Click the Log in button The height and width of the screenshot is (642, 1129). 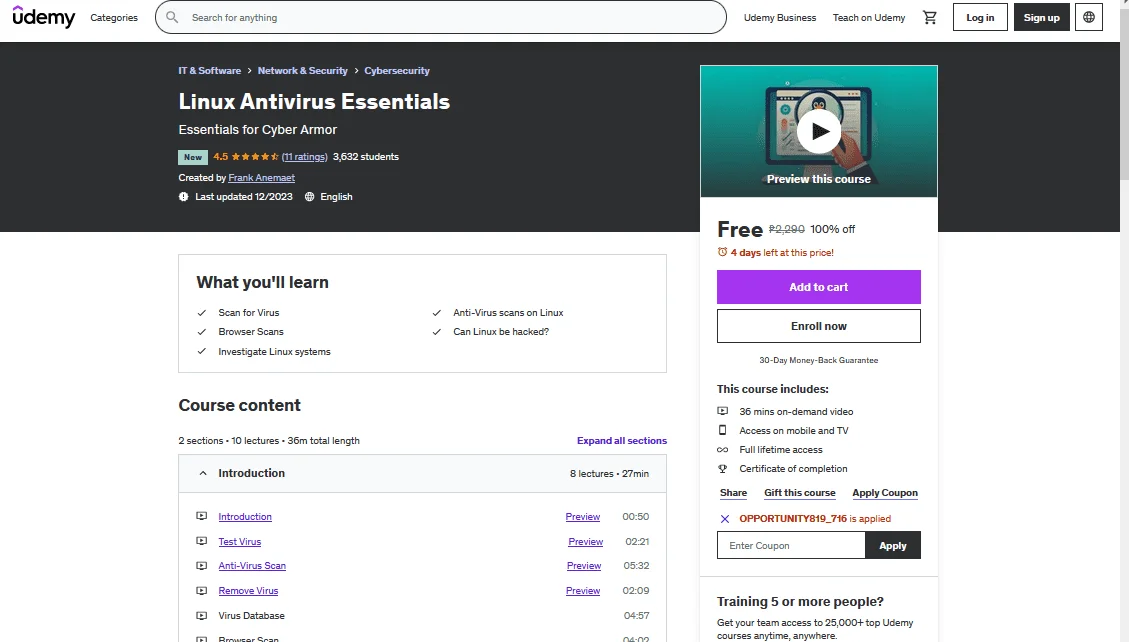pos(980,17)
